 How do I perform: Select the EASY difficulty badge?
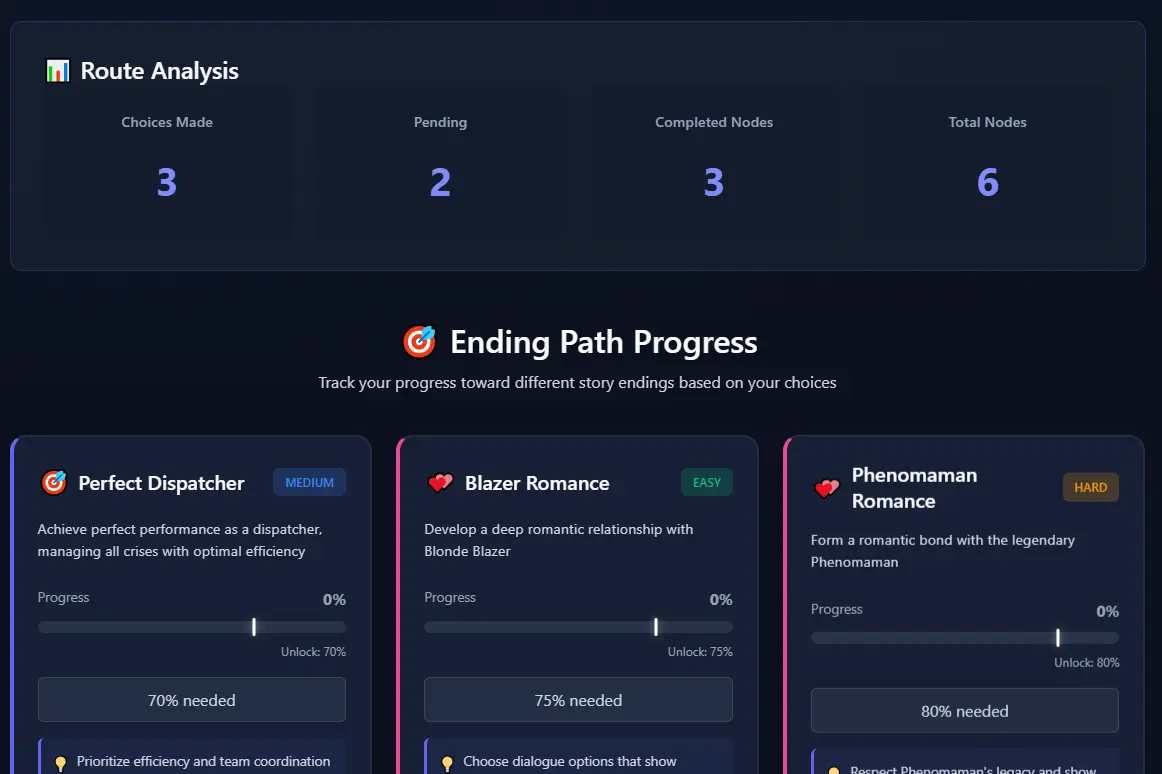click(707, 483)
